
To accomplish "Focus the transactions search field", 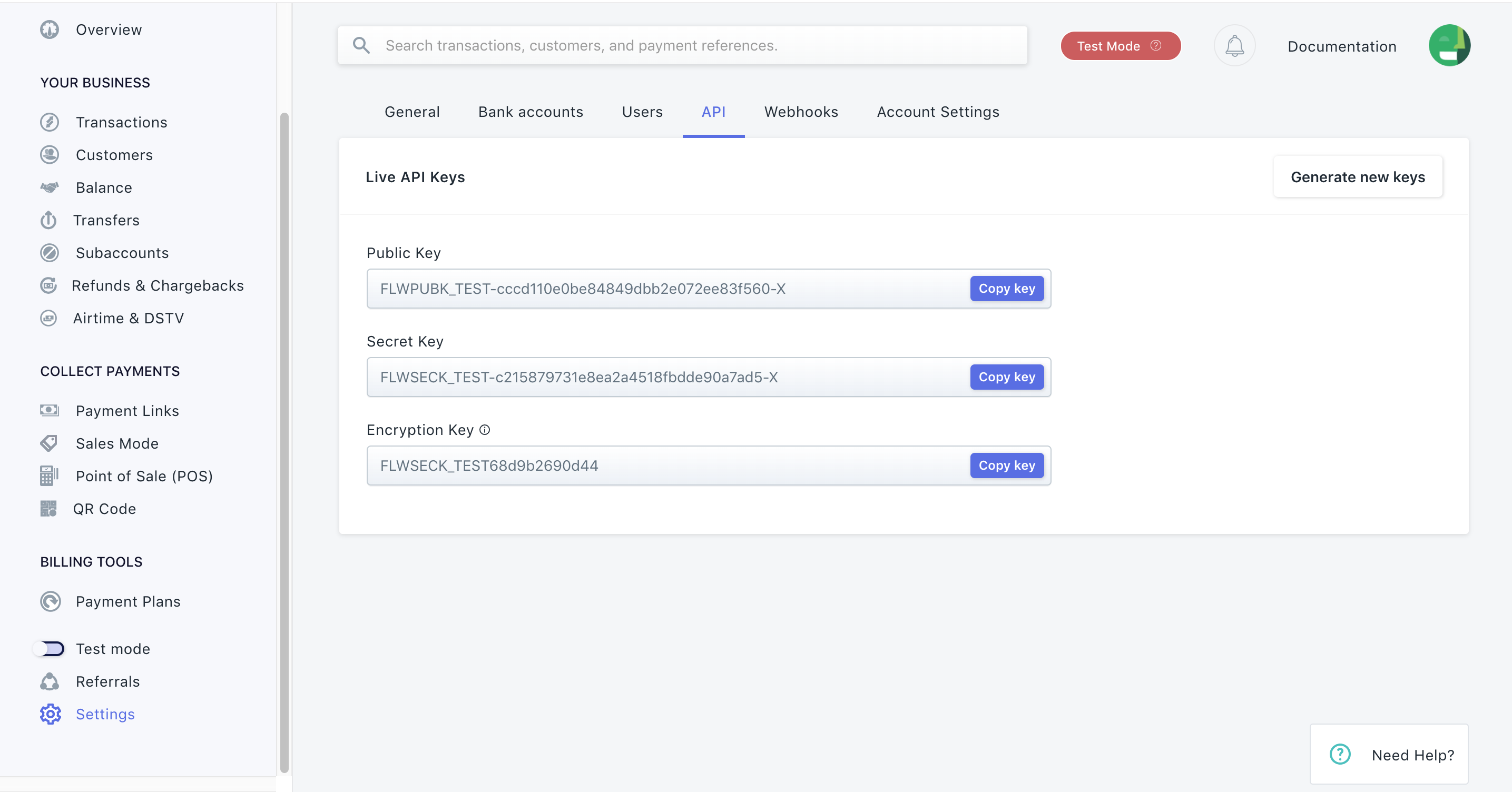I will (x=683, y=45).
